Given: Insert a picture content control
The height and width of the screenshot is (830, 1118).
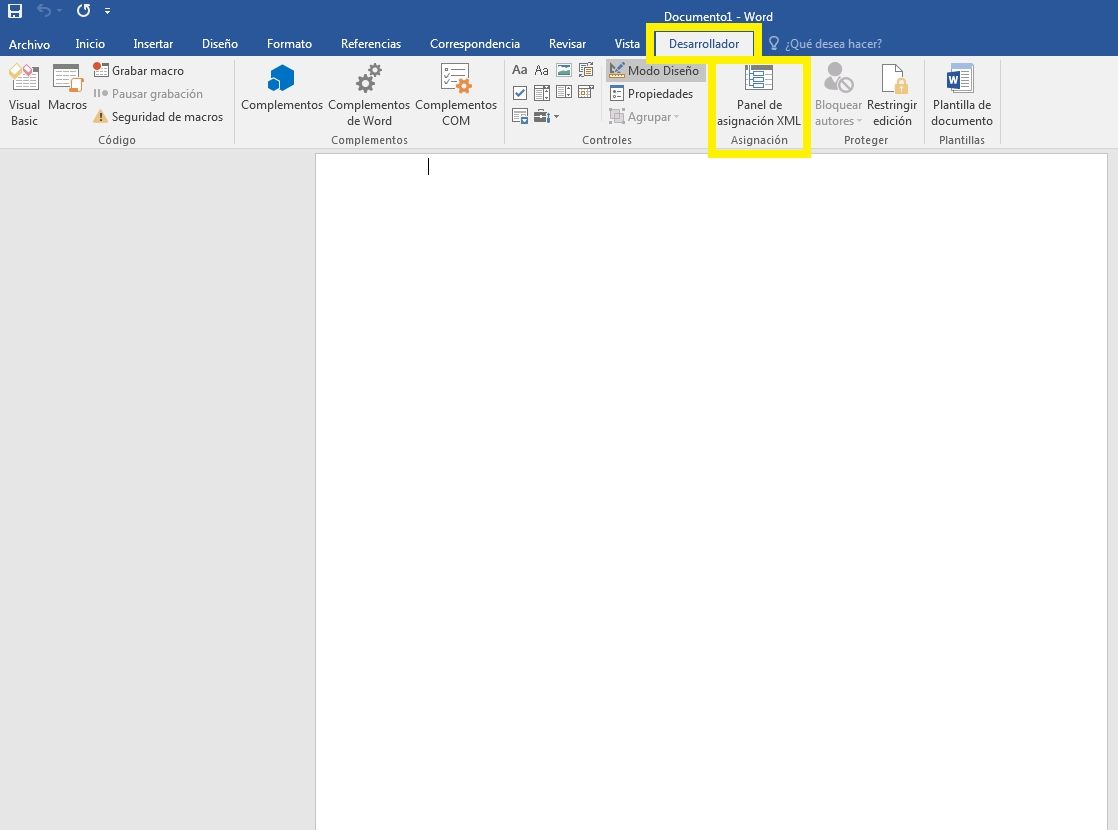Looking at the screenshot, I should tap(563, 70).
